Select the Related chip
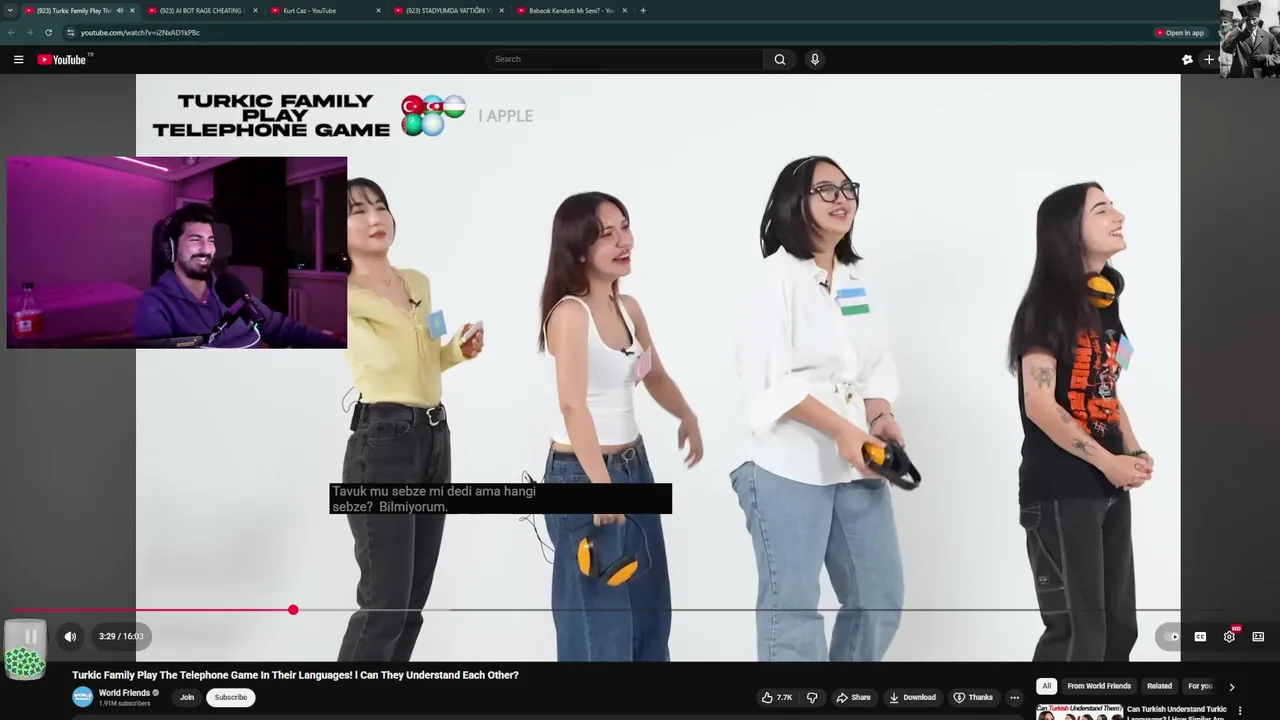 click(x=1159, y=686)
